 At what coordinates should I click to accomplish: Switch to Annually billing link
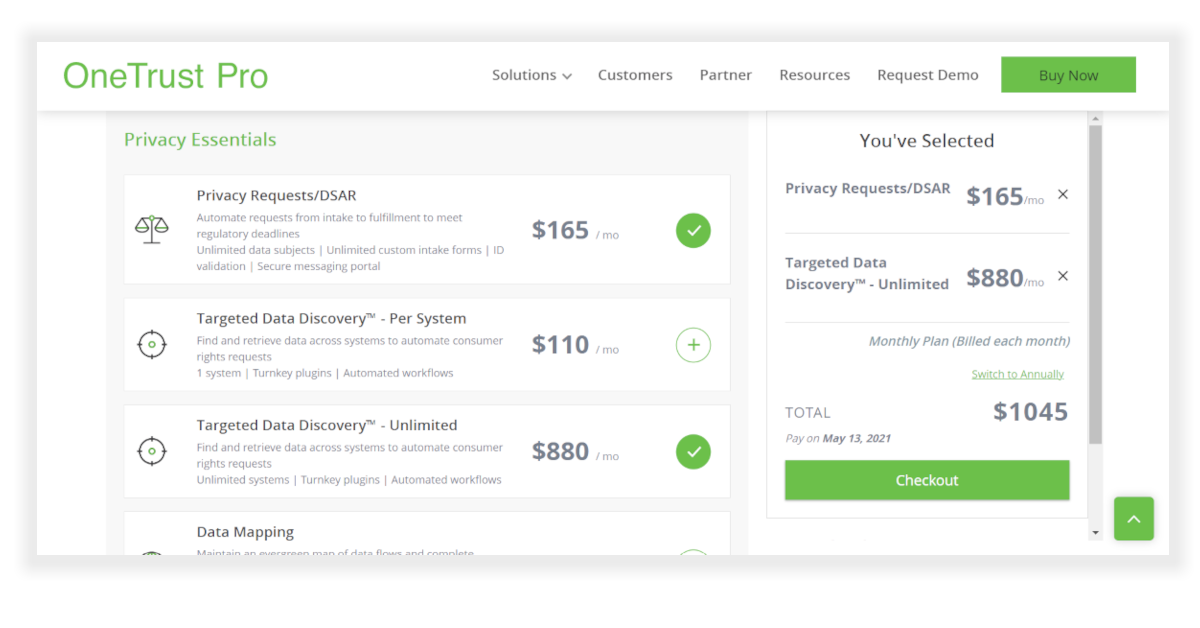tap(1018, 374)
